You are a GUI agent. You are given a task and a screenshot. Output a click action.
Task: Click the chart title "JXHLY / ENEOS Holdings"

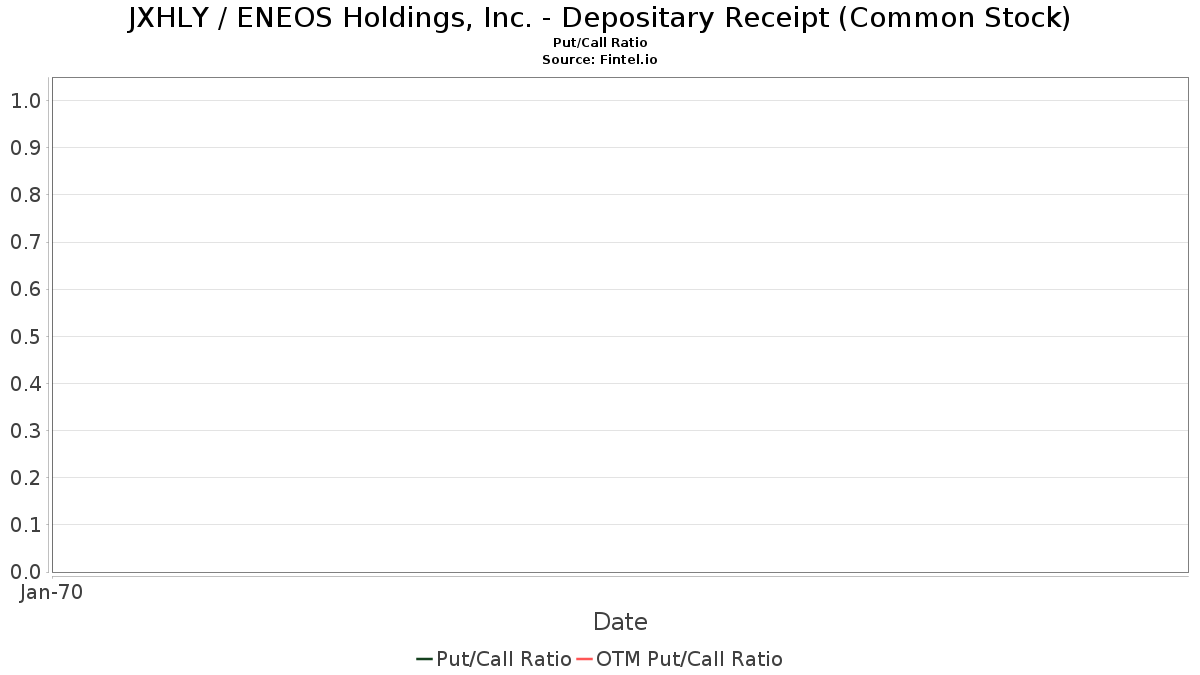(600, 18)
